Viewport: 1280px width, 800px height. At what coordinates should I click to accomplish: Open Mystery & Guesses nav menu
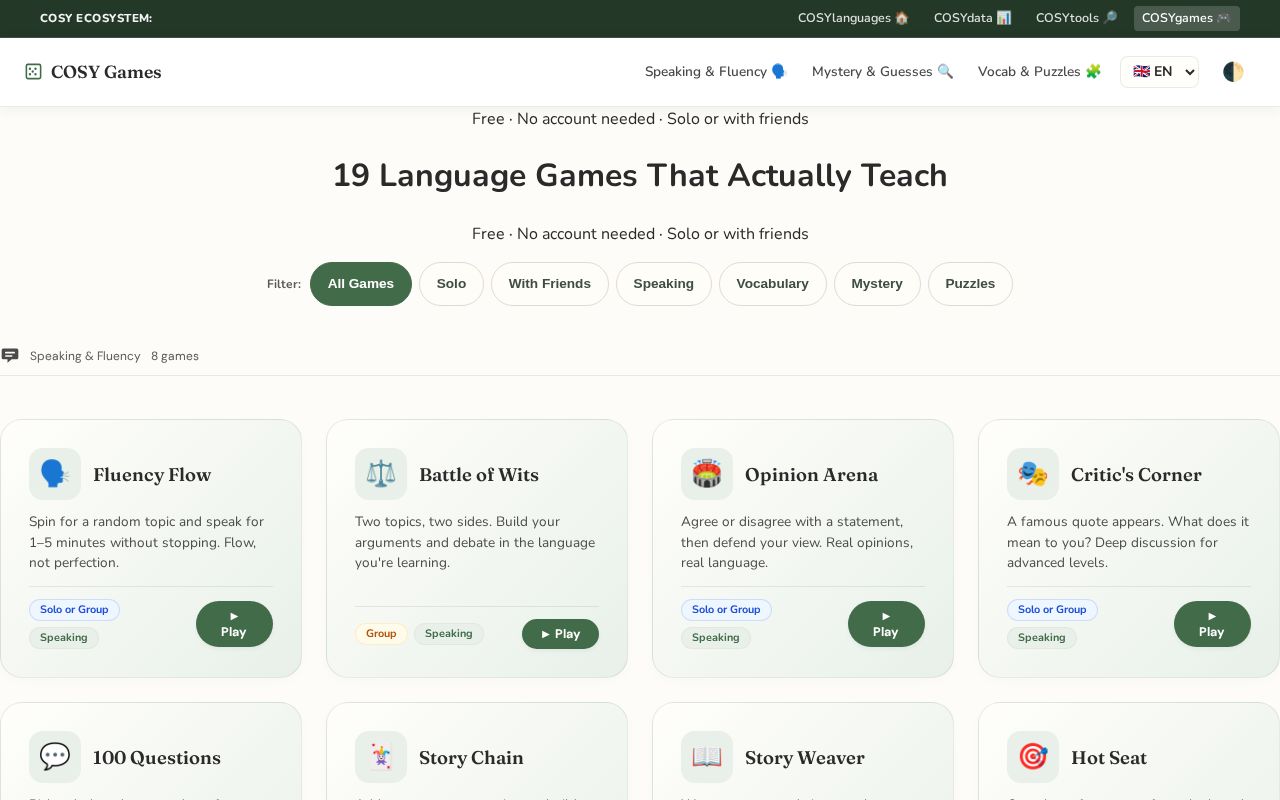point(883,72)
